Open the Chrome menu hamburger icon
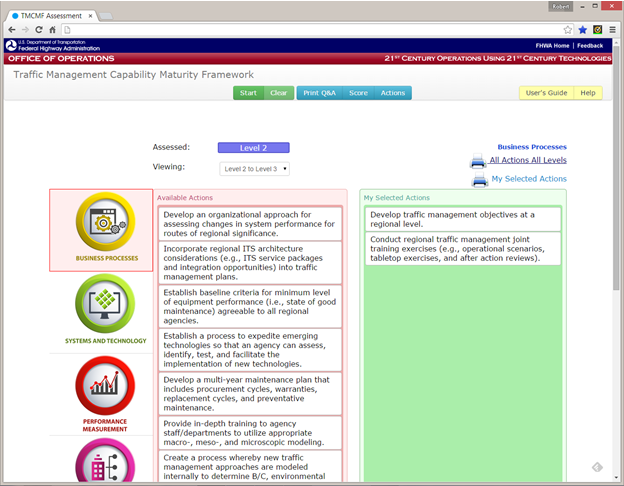 612,29
